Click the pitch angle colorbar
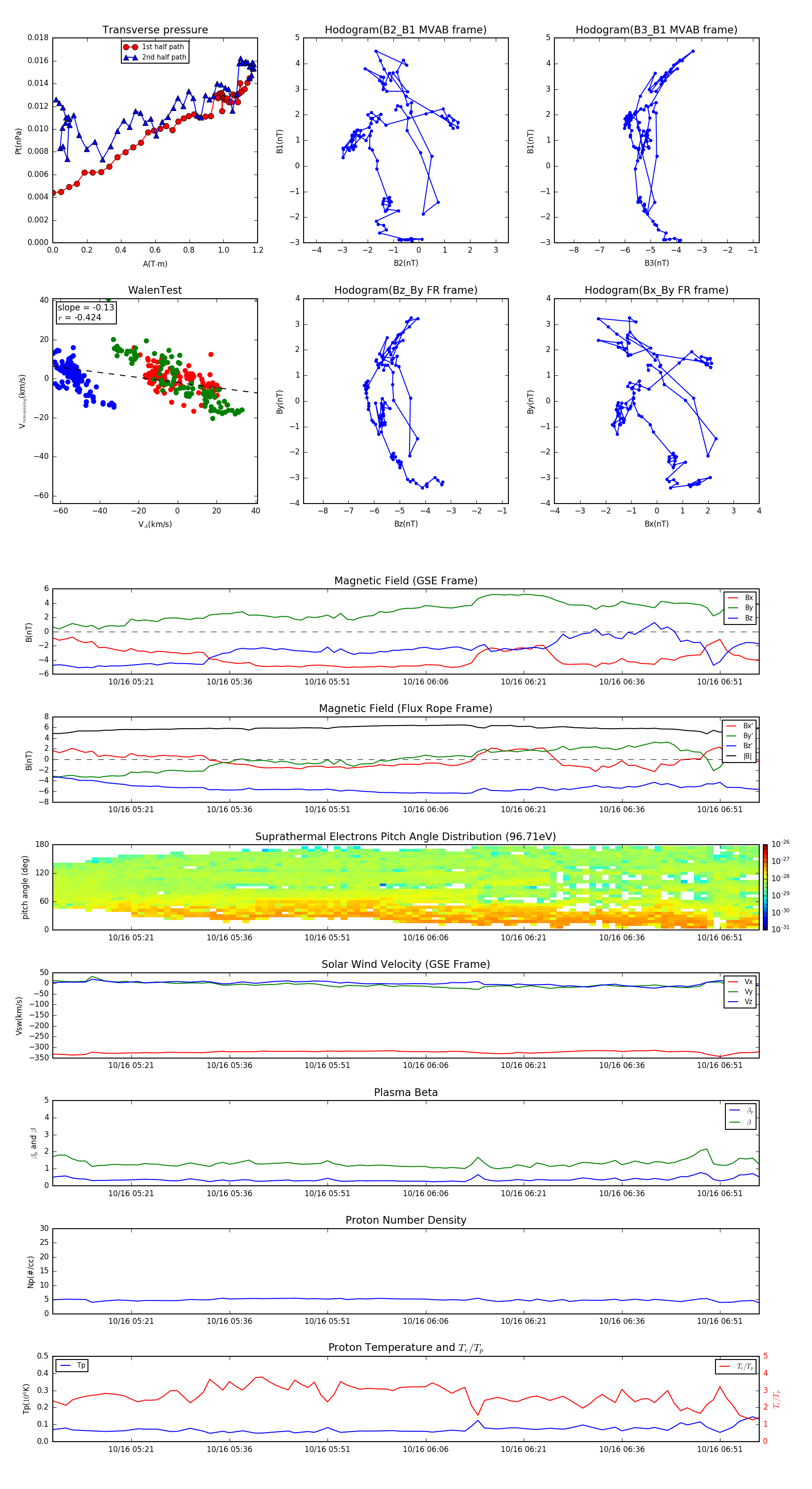 pyautogui.click(x=765, y=887)
